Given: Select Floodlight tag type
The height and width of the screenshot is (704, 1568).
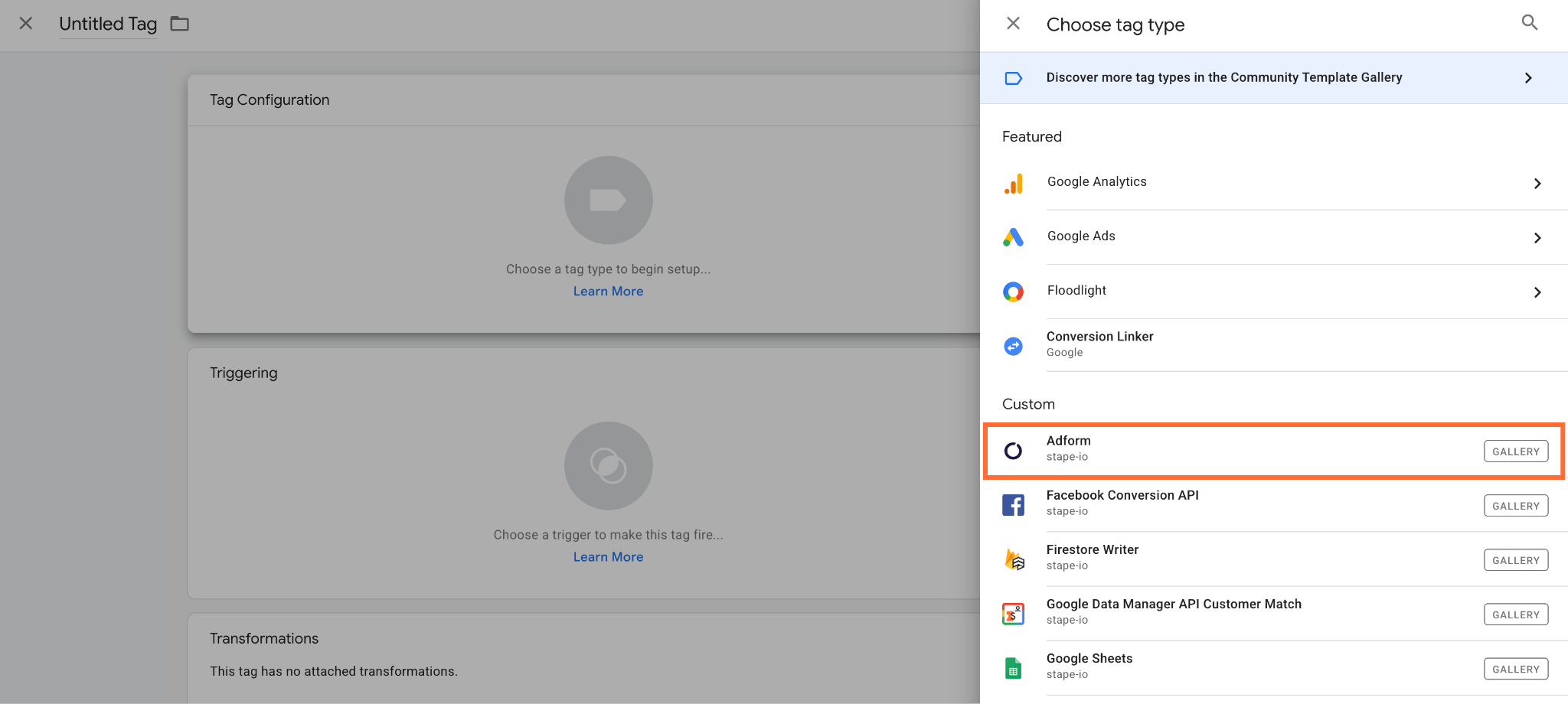Looking at the screenshot, I should [x=1274, y=291].
